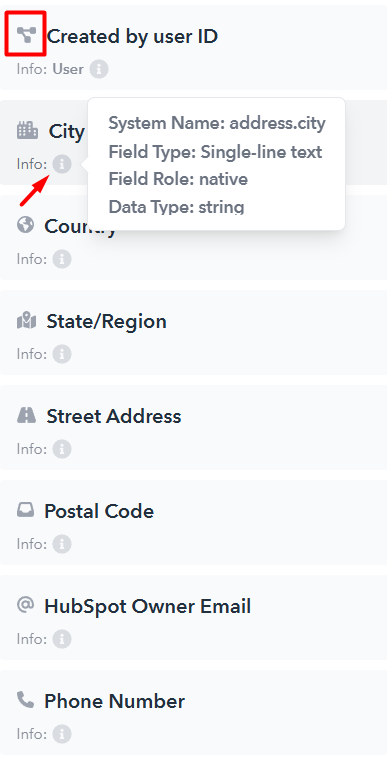Select the Street Address field row
This screenshot has height=760, width=387.
click(194, 428)
